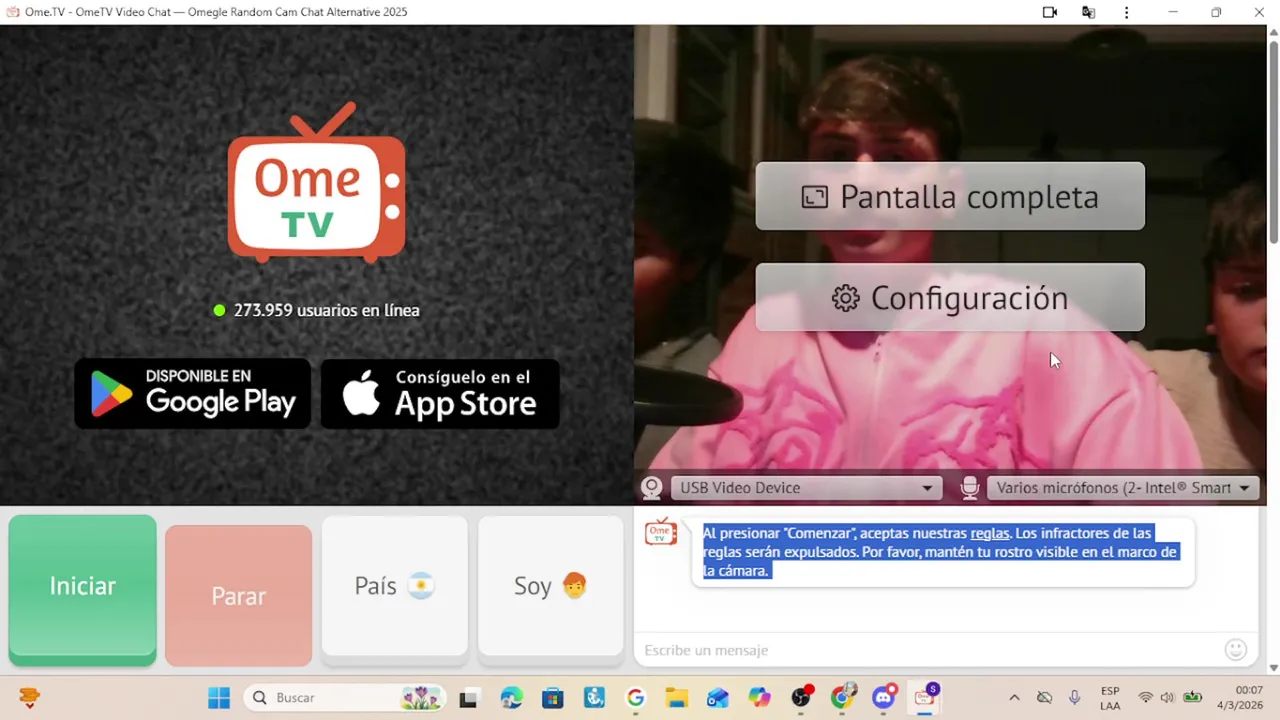
Task: Click the scrollbar down arrow
Action: tap(1273, 667)
